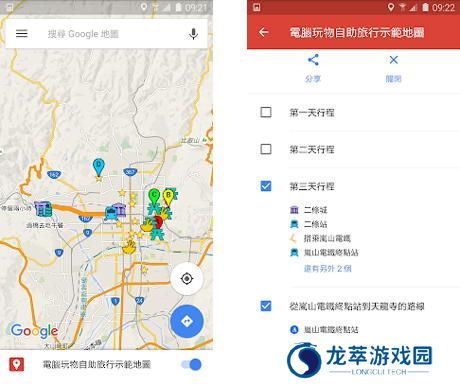Tap the 第一天行程 layer title

[312, 113]
